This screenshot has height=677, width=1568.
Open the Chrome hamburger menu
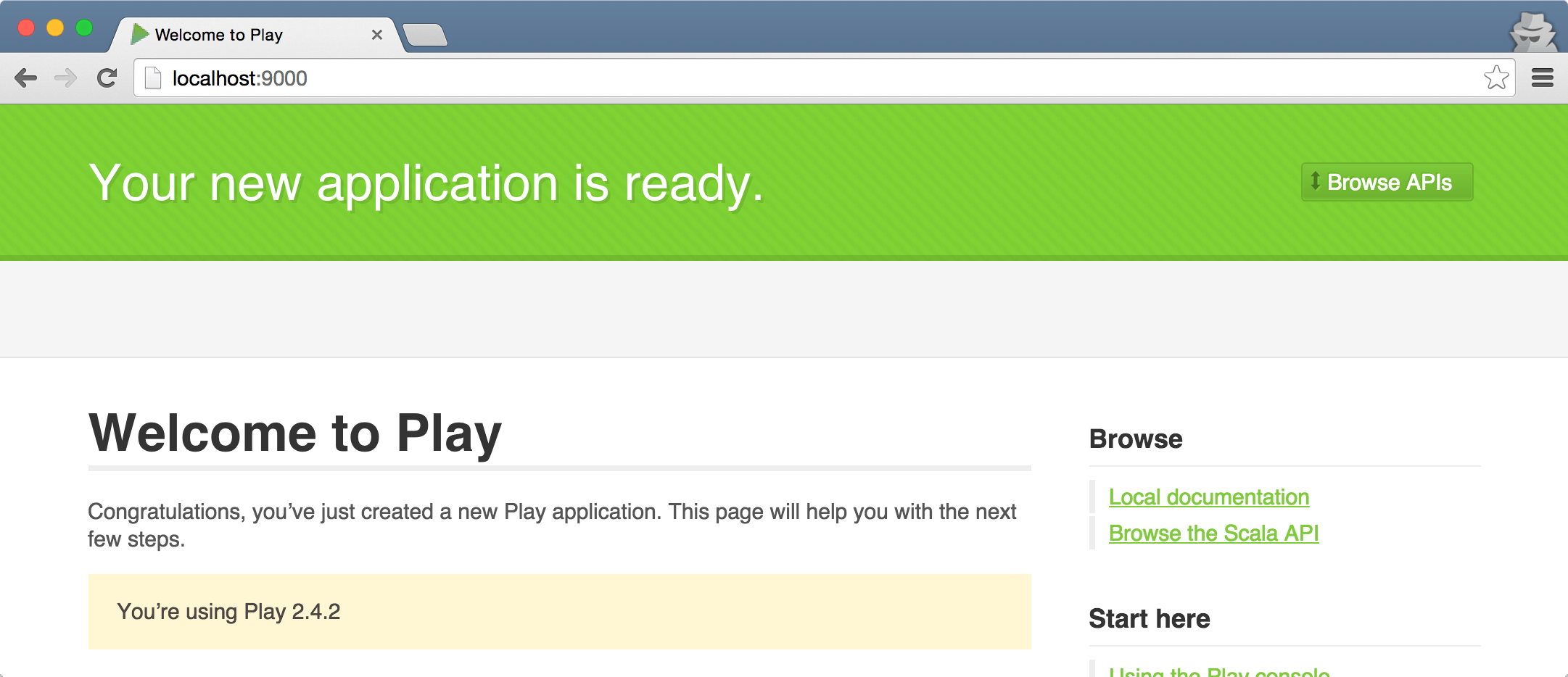click(1543, 78)
